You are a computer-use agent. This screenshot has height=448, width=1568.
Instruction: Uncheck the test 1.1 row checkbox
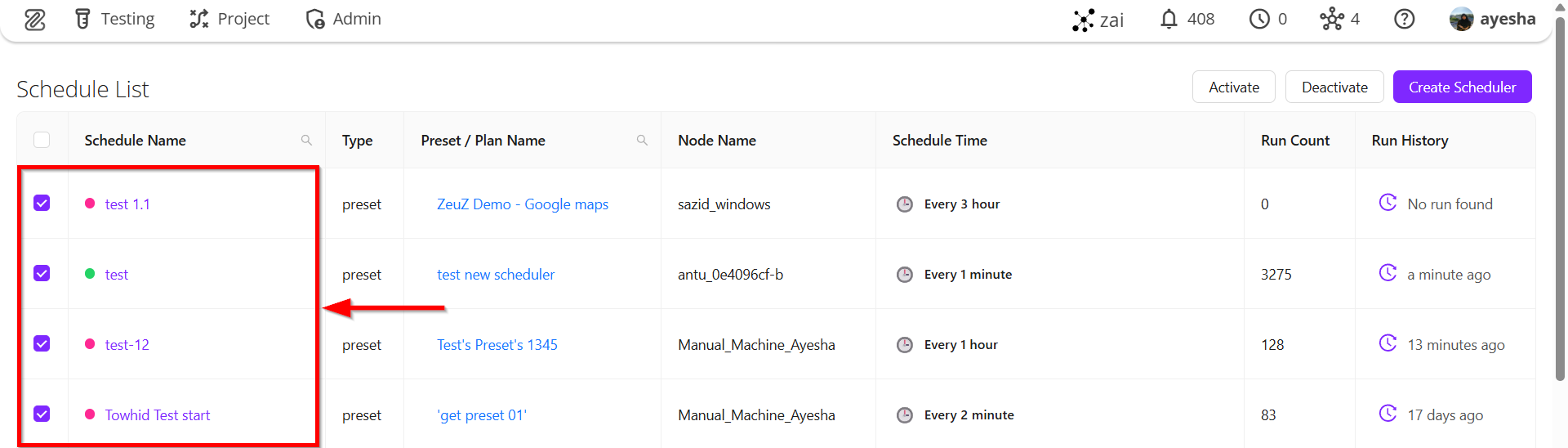pos(42,203)
